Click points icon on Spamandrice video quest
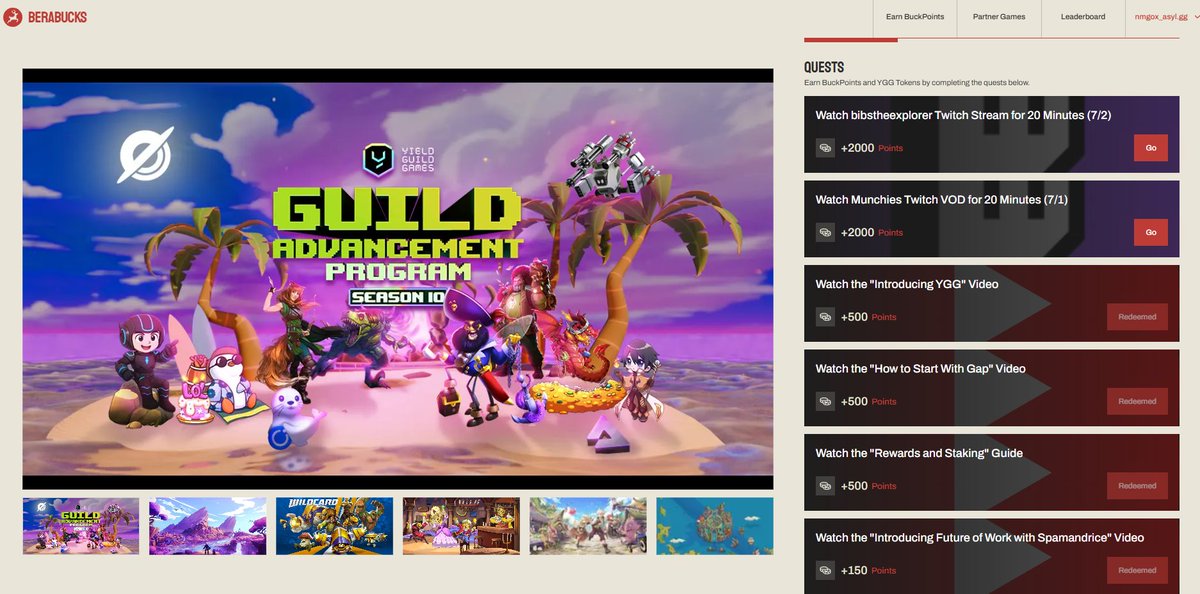 point(825,570)
